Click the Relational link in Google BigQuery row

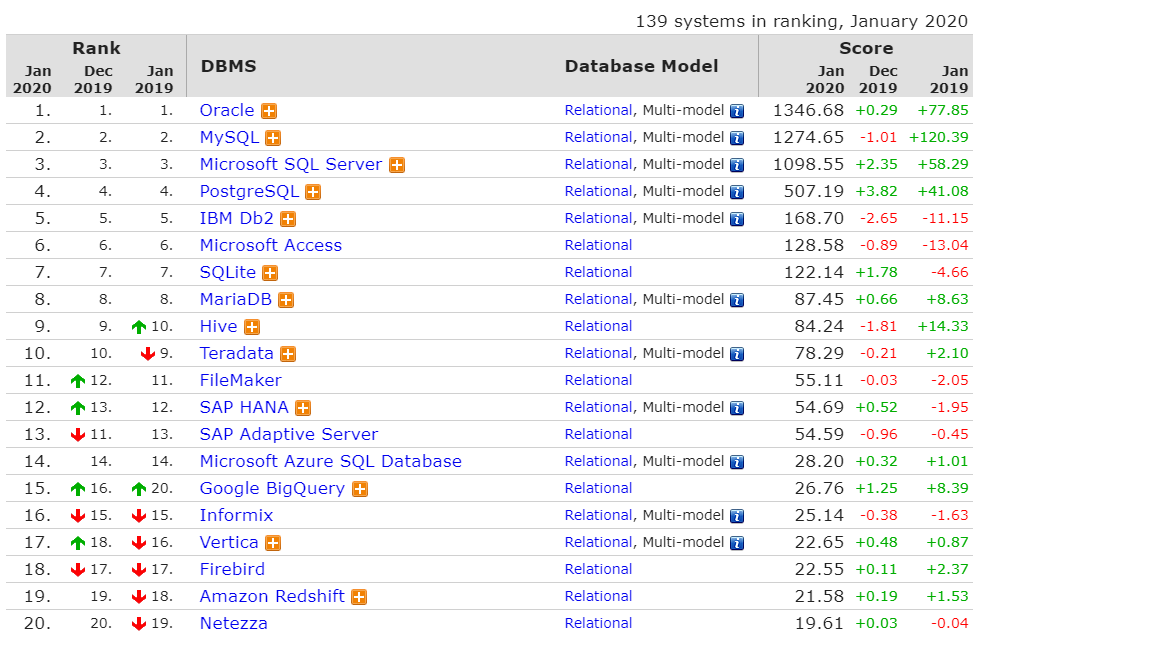tap(598, 489)
